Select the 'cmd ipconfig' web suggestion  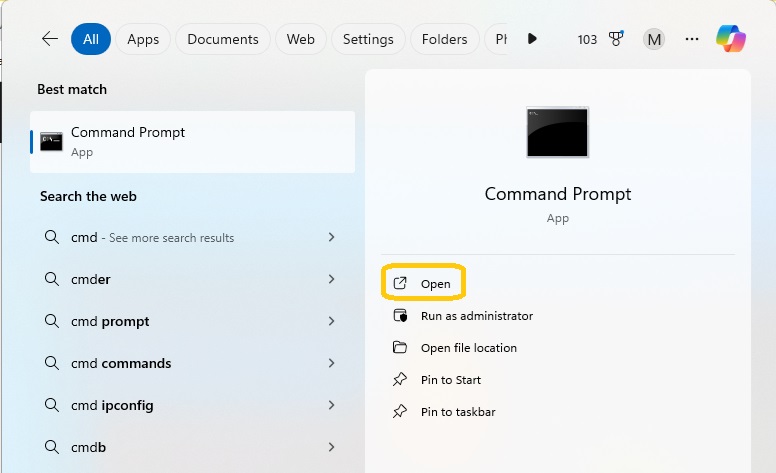click(193, 405)
